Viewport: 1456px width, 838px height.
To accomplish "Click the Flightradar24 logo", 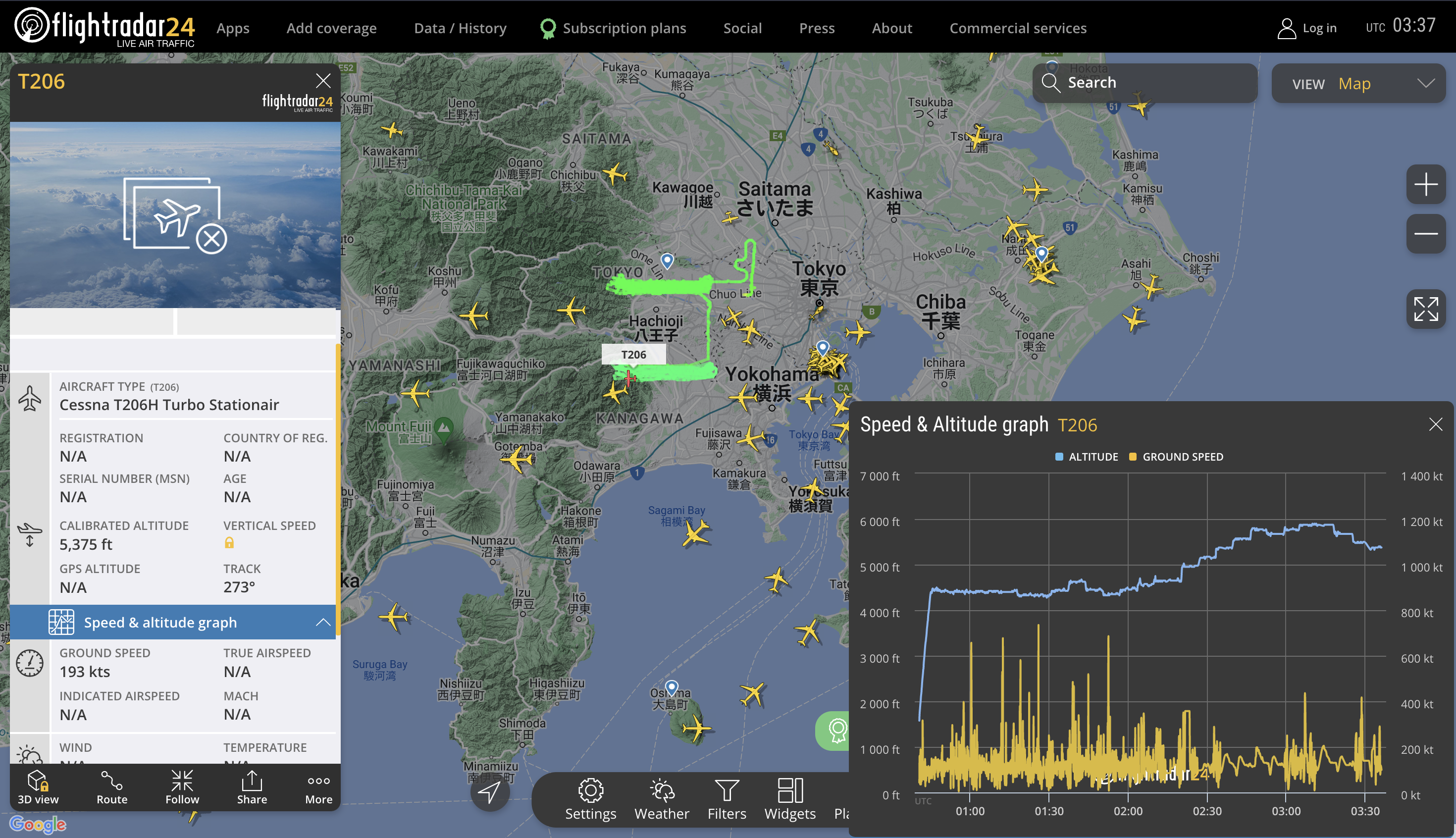I will (104, 27).
